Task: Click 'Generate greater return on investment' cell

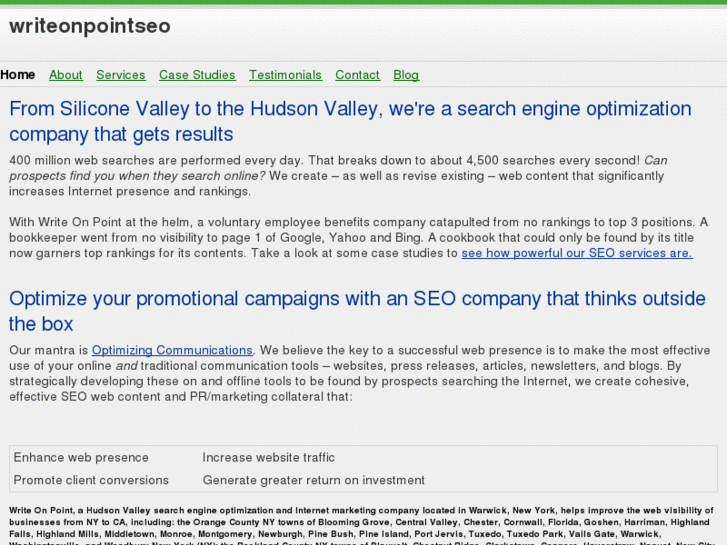Action: (x=313, y=480)
